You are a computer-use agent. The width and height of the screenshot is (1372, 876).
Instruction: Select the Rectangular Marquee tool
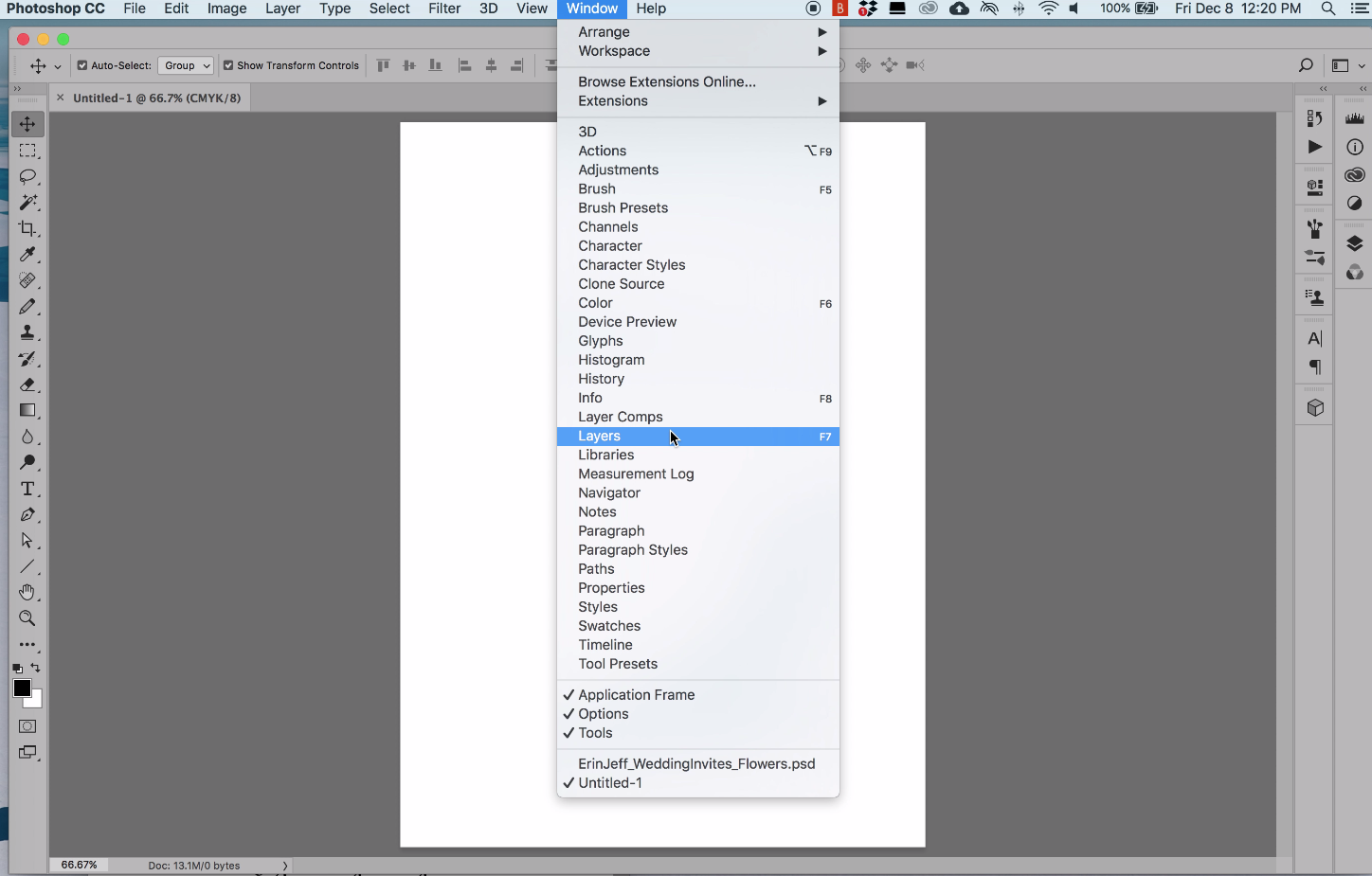pyautogui.click(x=27, y=151)
